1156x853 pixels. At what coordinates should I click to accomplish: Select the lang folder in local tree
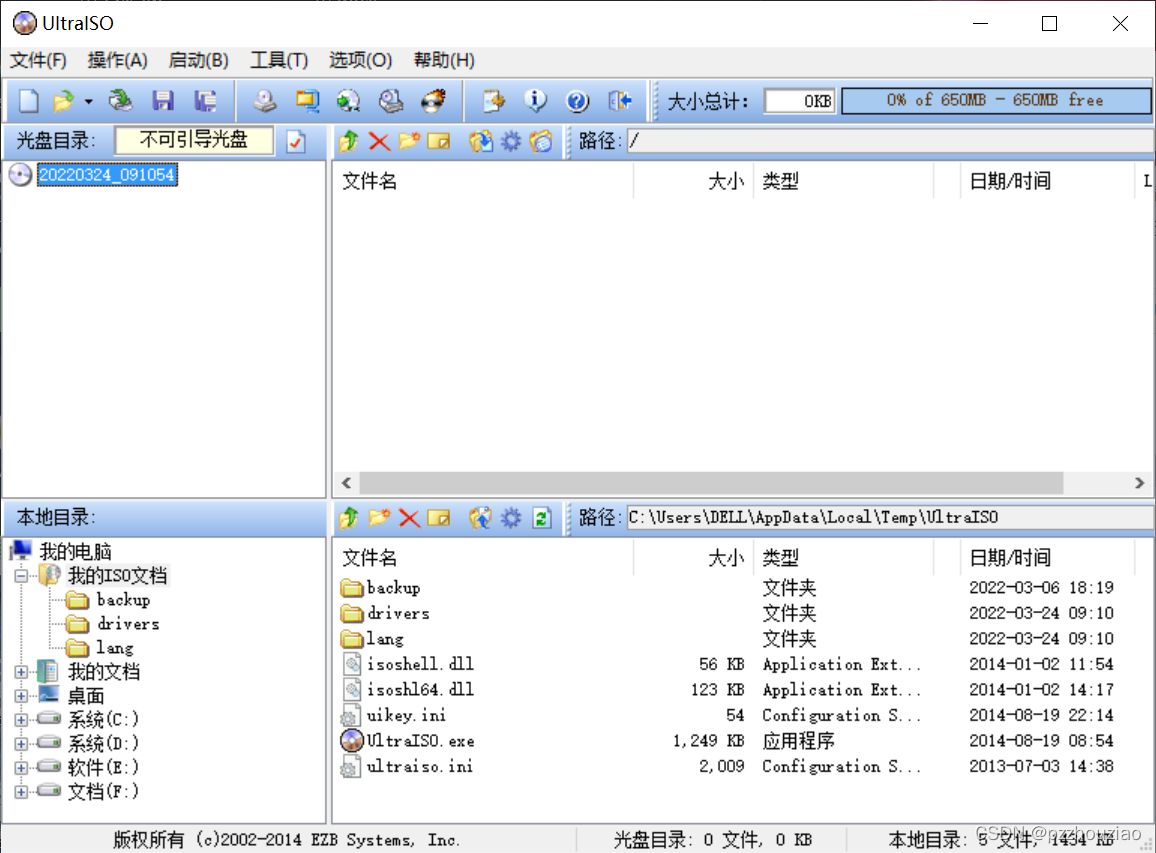pos(115,648)
